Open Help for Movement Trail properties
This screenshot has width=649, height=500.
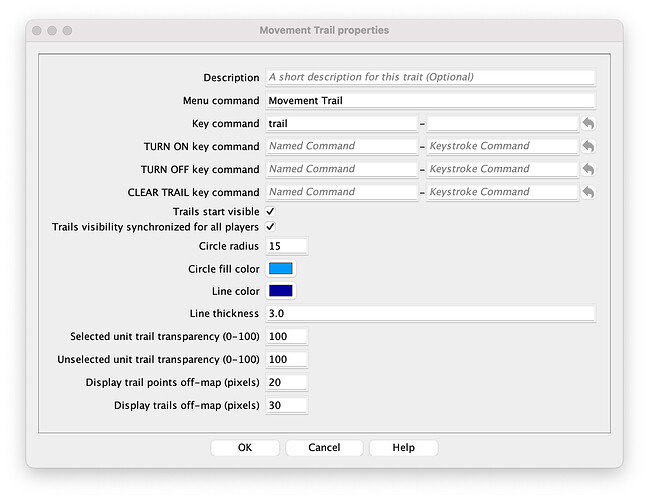[x=404, y=447]
